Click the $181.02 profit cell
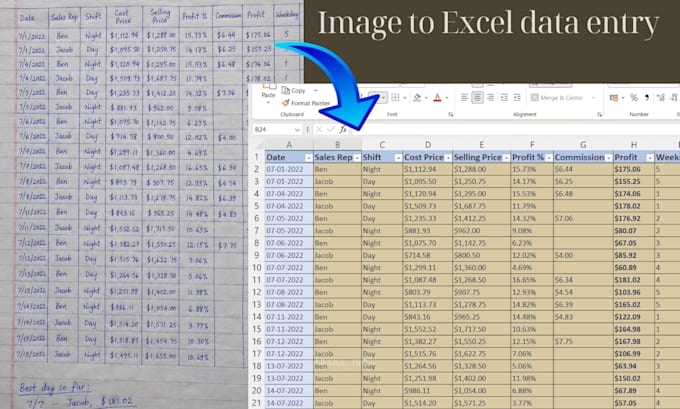Screen dimensions: 680x409 [634, 280]
